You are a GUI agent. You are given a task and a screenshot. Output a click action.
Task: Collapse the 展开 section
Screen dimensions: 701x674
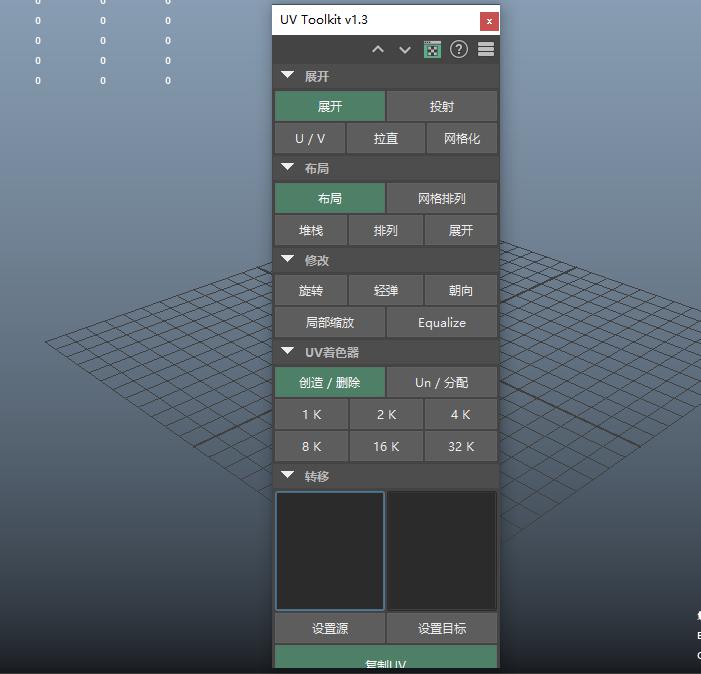coord(288,76)
